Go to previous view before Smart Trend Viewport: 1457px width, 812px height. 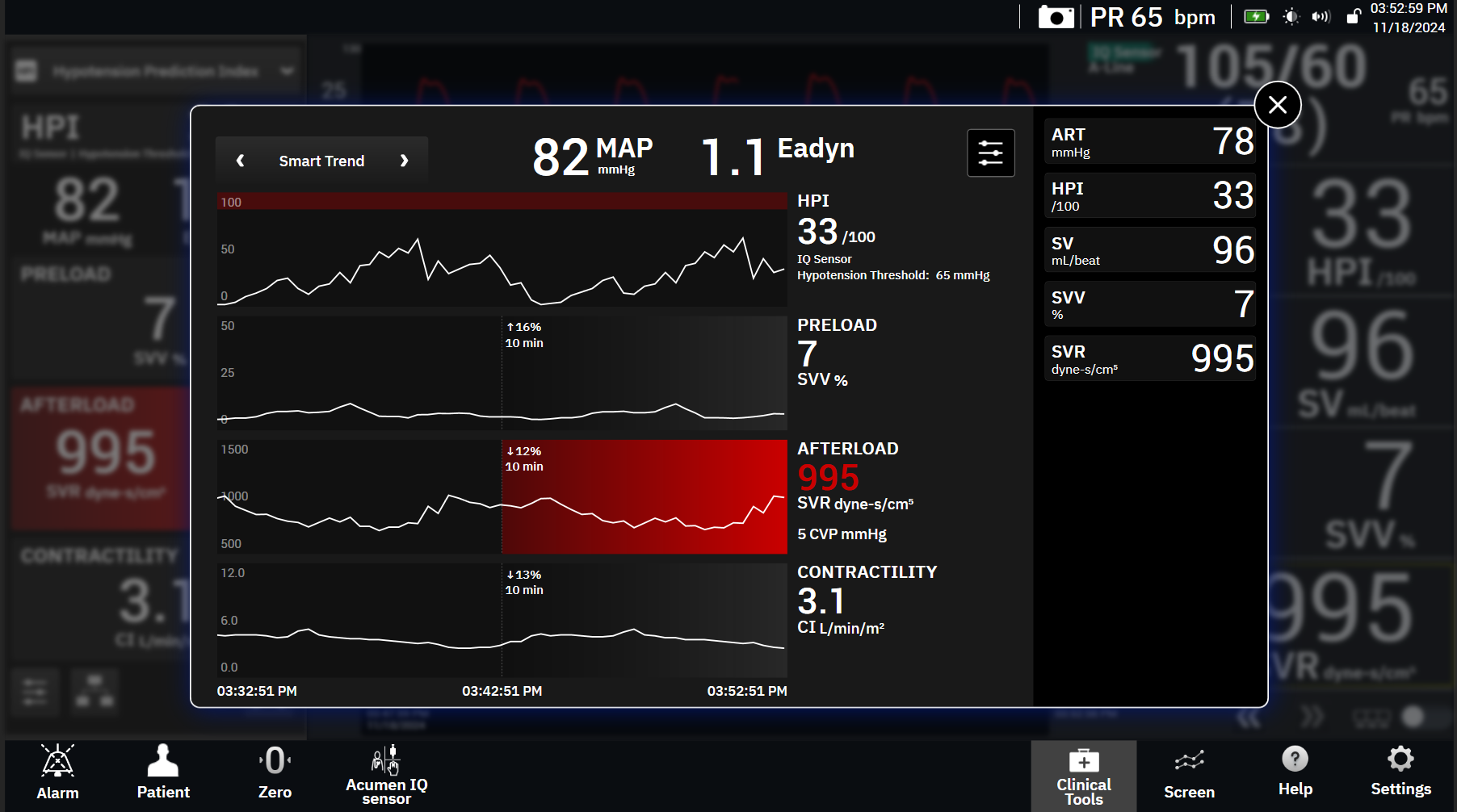click(x=240, y=161)
